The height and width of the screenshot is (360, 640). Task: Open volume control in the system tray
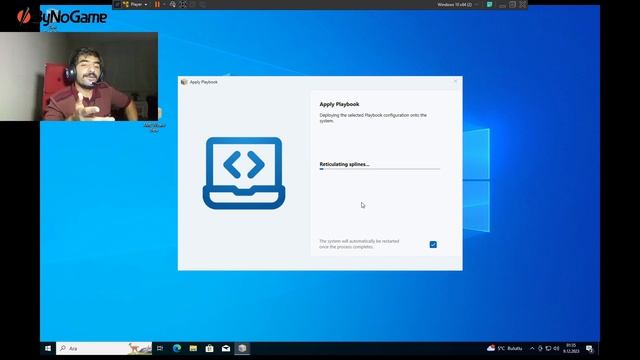(x=556, y=348)
